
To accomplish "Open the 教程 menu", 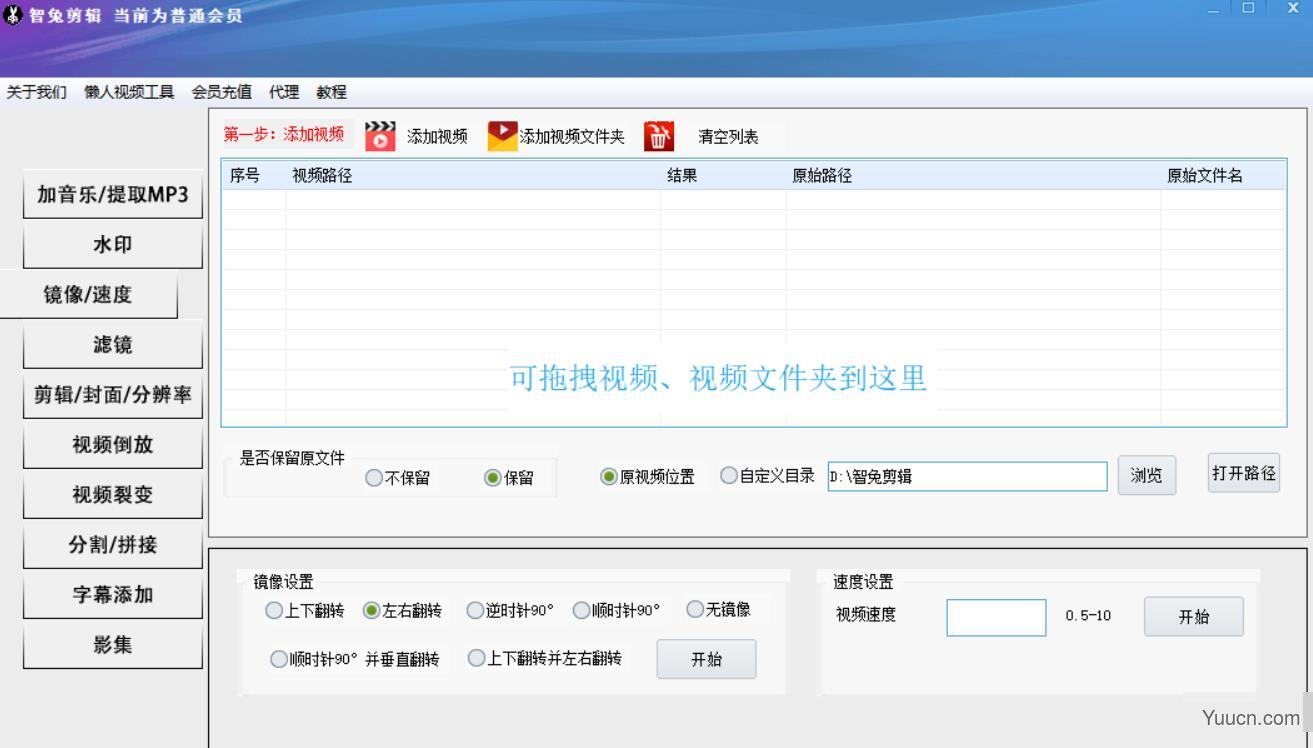I will tap(332, 92).
